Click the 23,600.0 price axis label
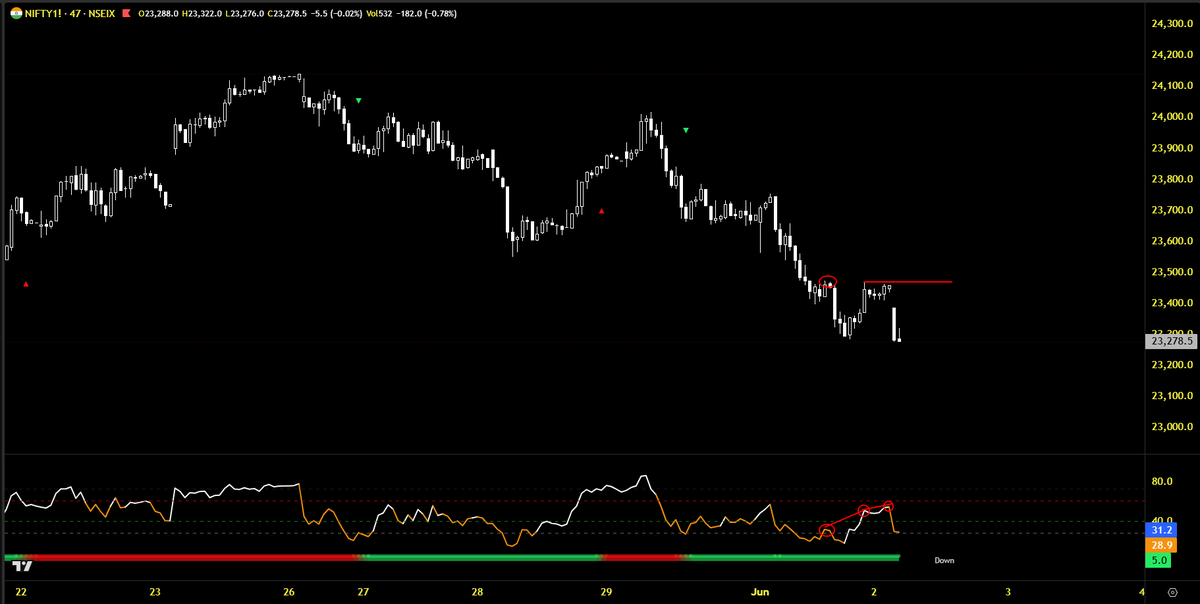Viewport: 1200px width, 604px height. (1174, 241)
